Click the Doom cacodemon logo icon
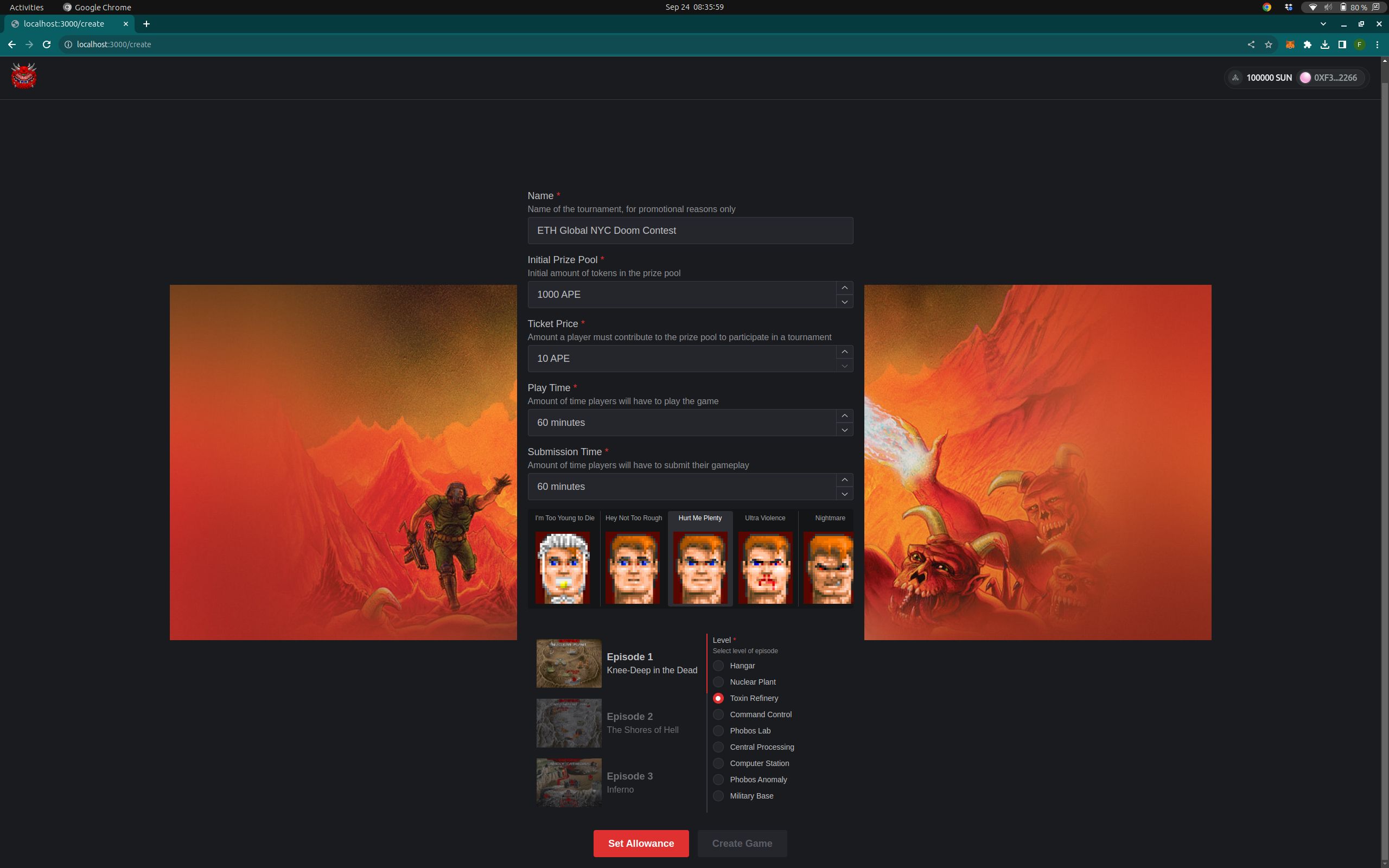Image resolution: width=1389 pixels, height=868 pixels. (23, 76)
